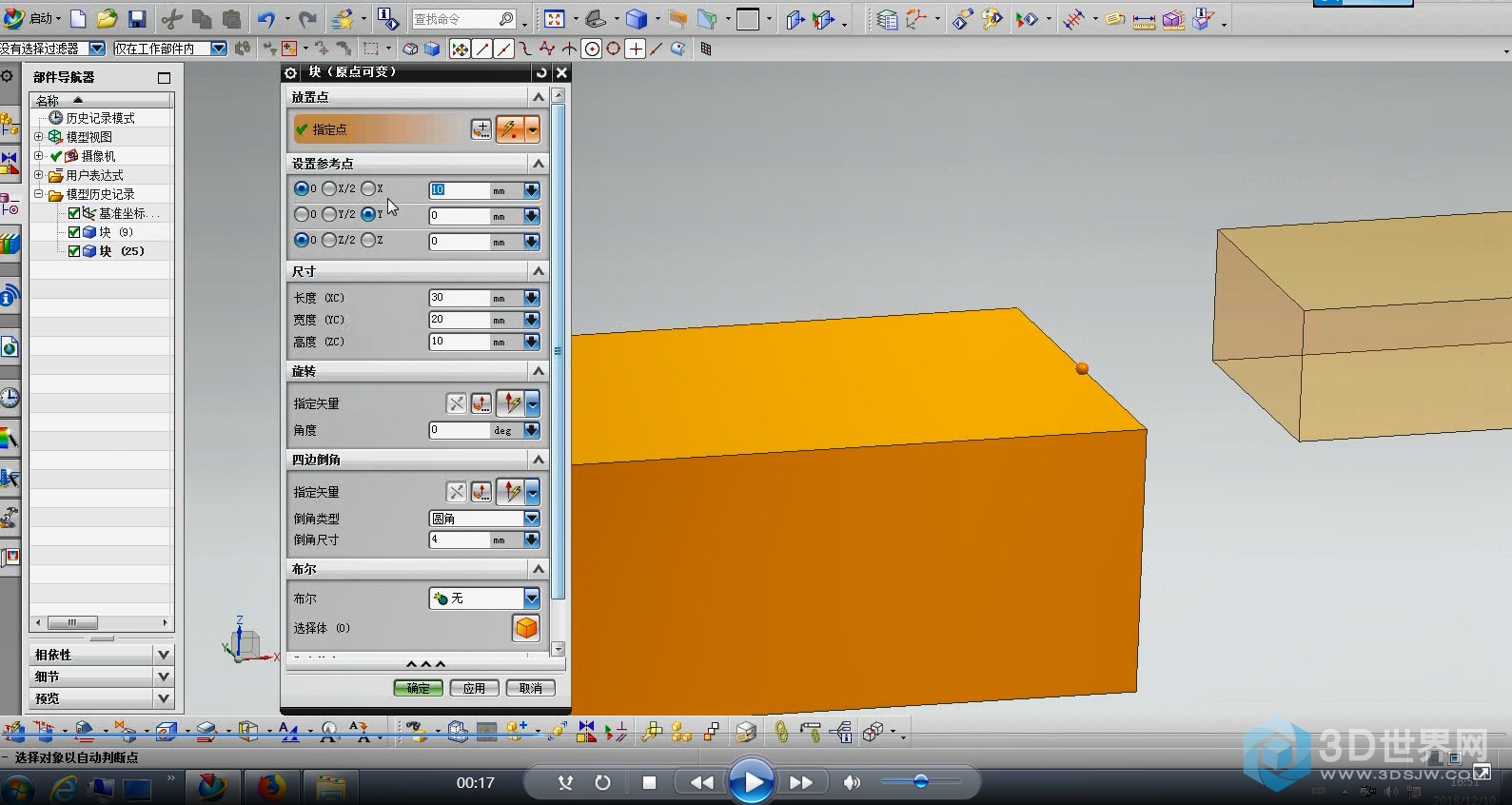Select the X row 0 radio button
The width and height of the screenshot is (1512, 805).
[x=302, y=189]
